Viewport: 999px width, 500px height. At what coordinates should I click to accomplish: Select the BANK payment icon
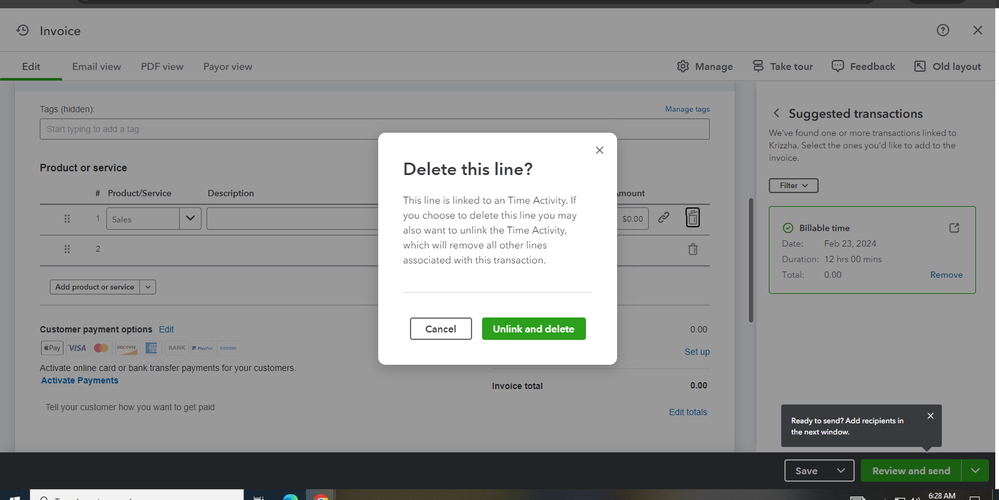point(176,348)
